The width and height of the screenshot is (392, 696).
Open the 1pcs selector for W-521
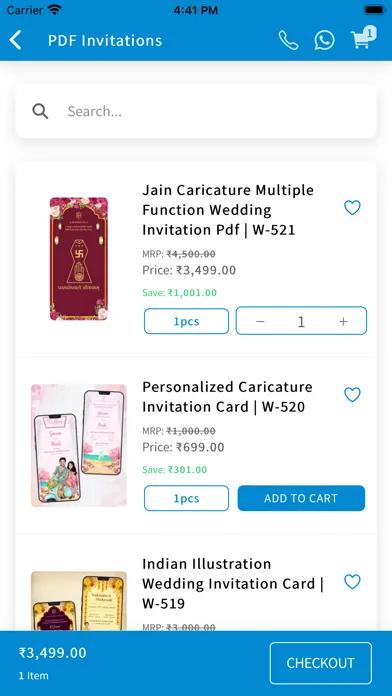pyautogui.click(x=186, y=321)
